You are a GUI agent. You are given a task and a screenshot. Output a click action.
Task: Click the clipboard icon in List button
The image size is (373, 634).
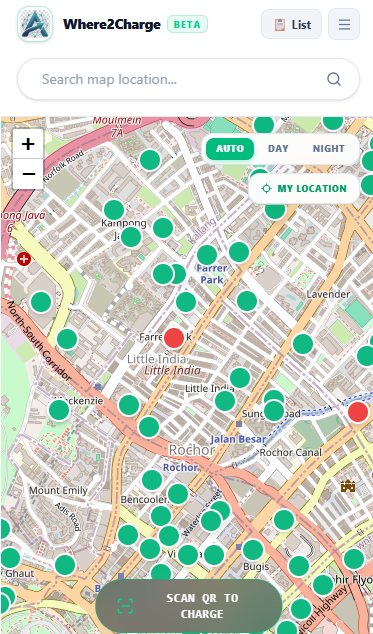tap(280, 25)
